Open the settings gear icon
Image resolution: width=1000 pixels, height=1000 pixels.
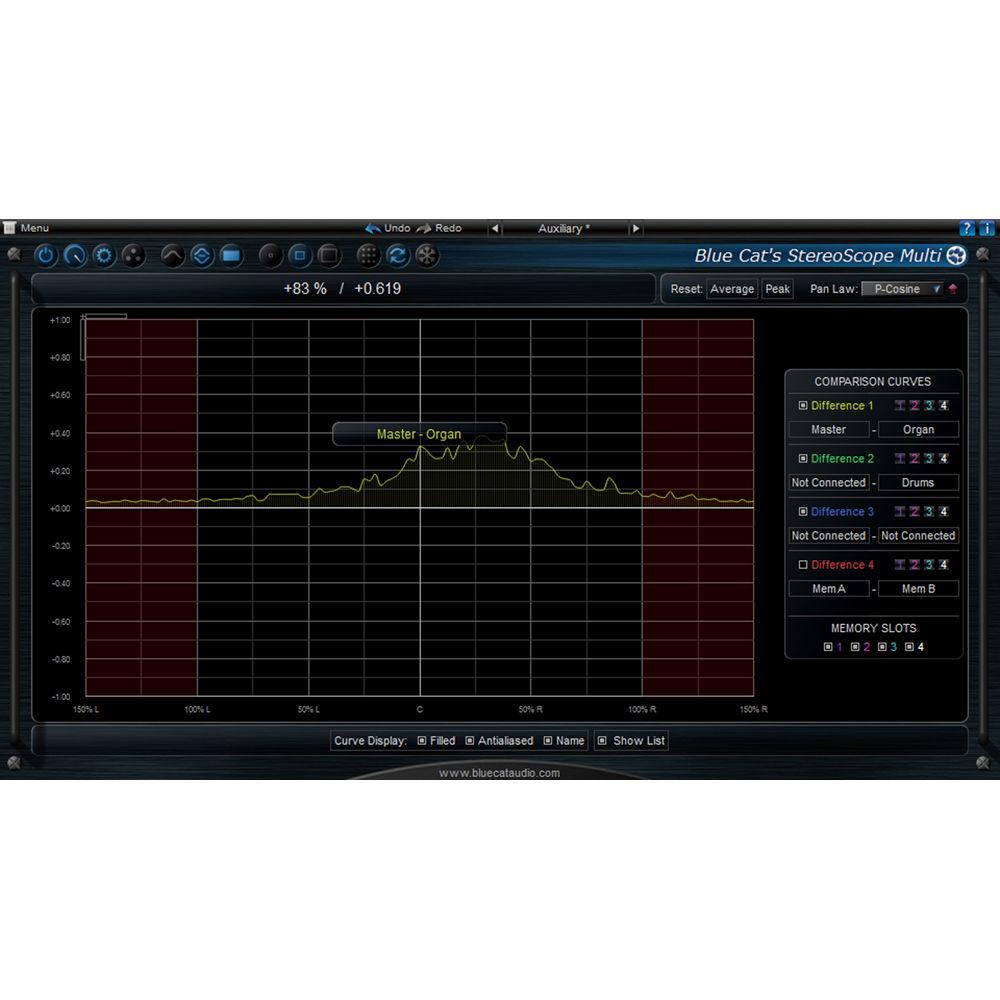(103, 256)
